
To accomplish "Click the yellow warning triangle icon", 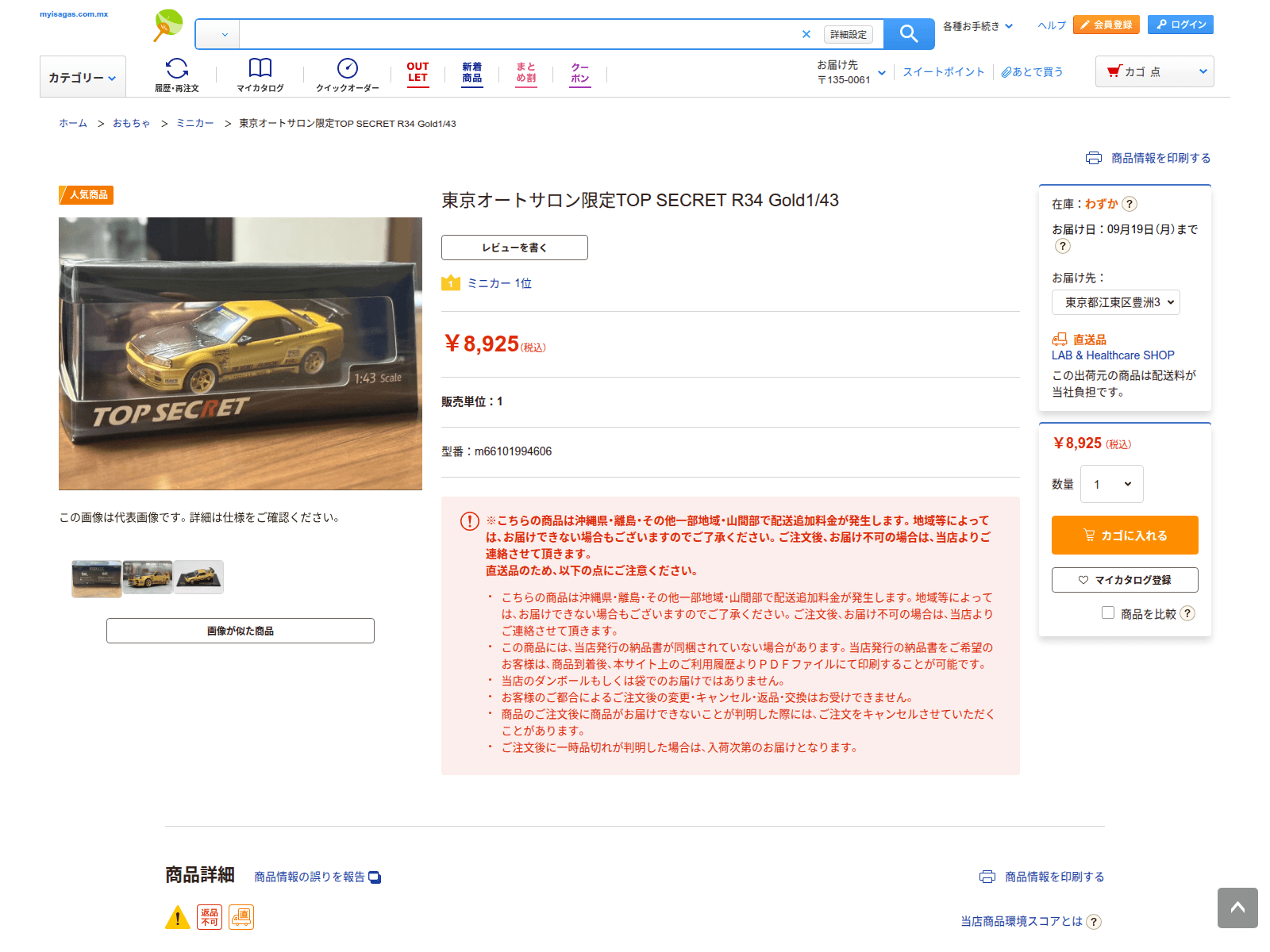I will pyautogui.click(x=178, y=917).
